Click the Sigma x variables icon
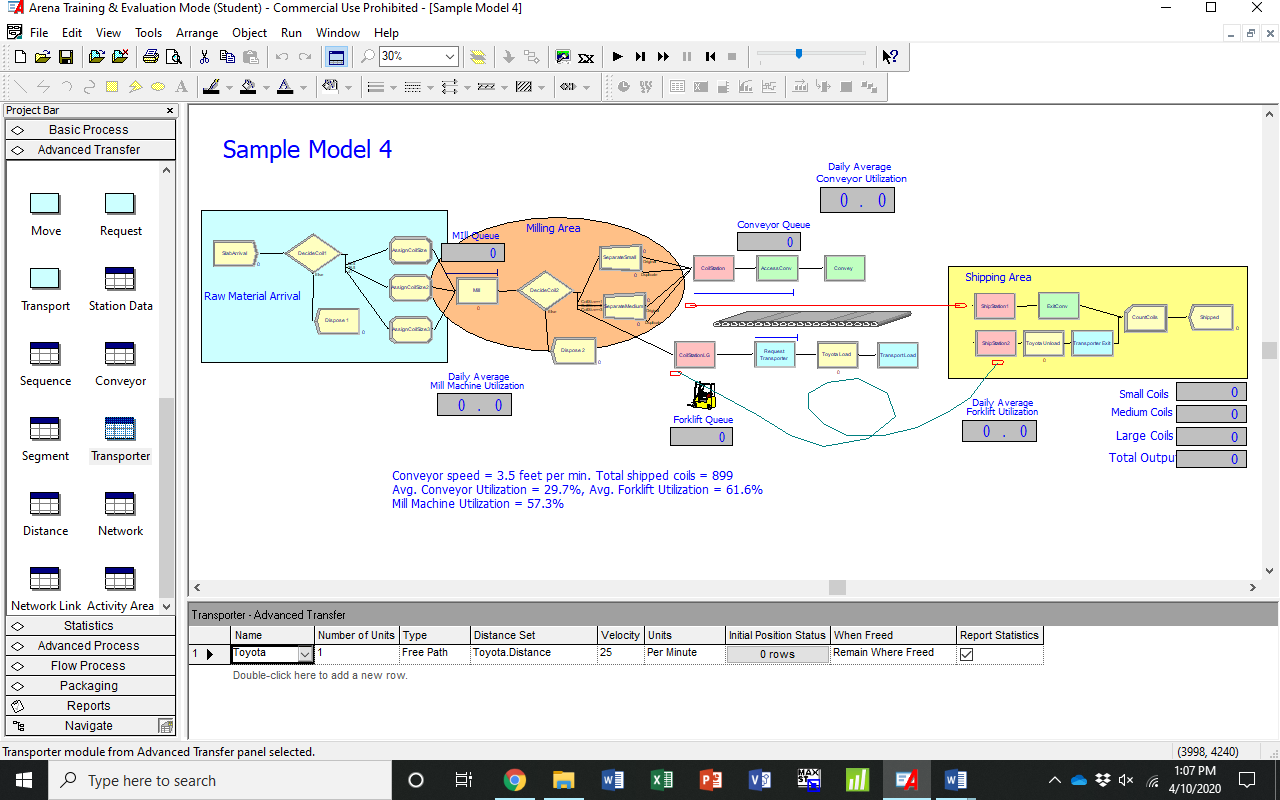This screenshot has width=1280, height=800. (586, 57)
